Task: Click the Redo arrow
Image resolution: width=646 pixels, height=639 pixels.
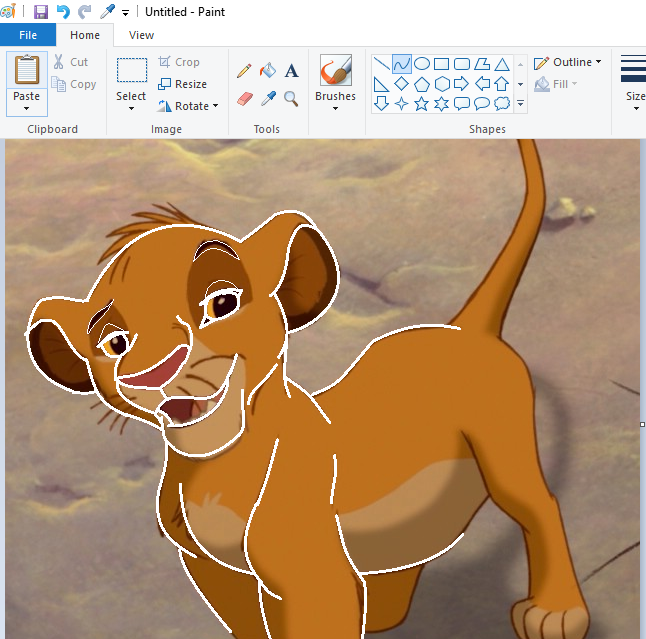Action: 84,12
